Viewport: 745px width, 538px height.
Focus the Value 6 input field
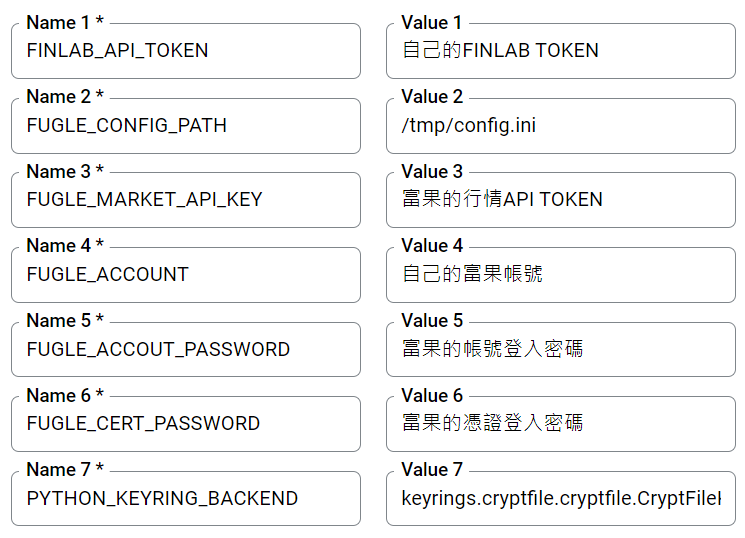click(560, 424)
